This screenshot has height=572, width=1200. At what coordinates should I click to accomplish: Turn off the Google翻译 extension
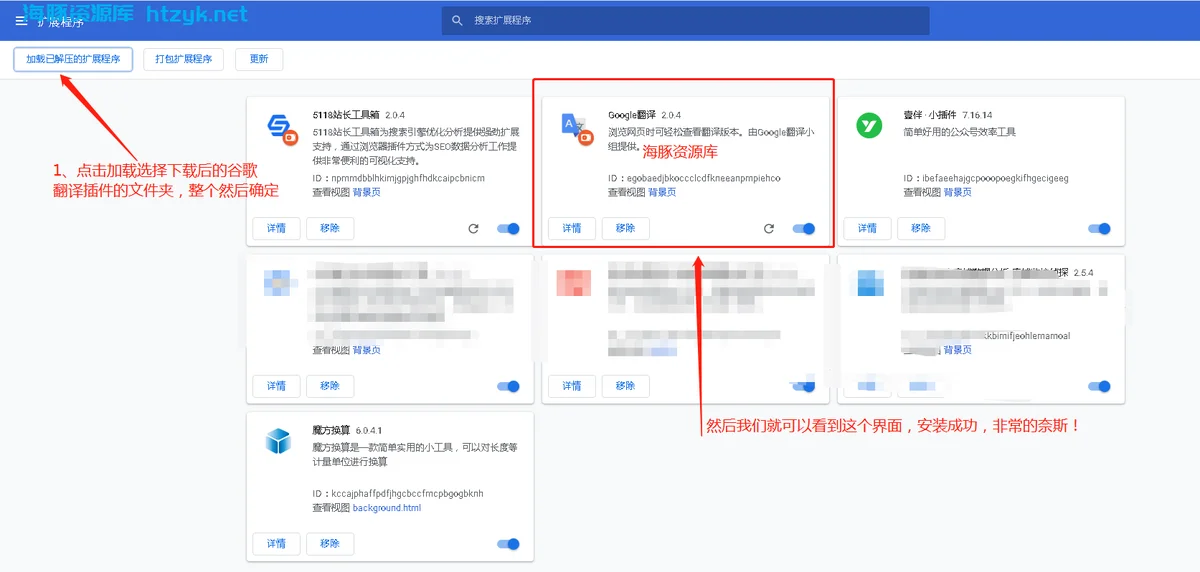[804, 229]
